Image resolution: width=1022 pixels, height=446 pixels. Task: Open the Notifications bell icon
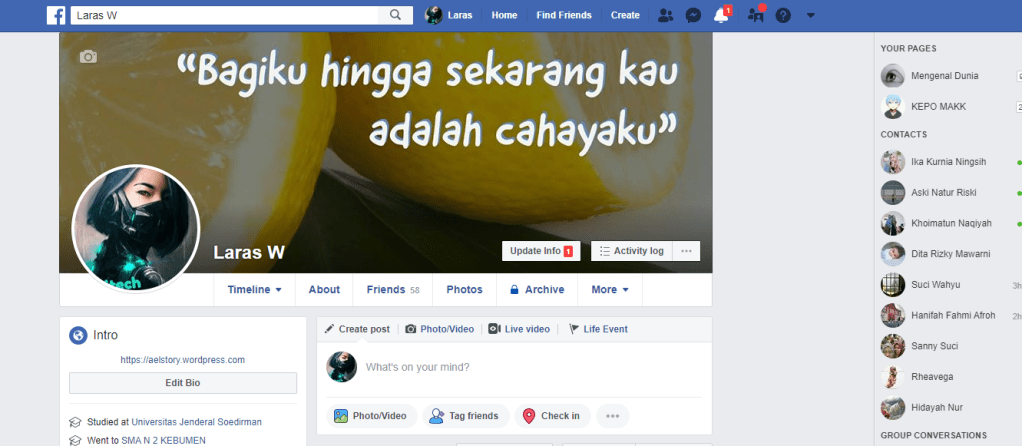720,15
